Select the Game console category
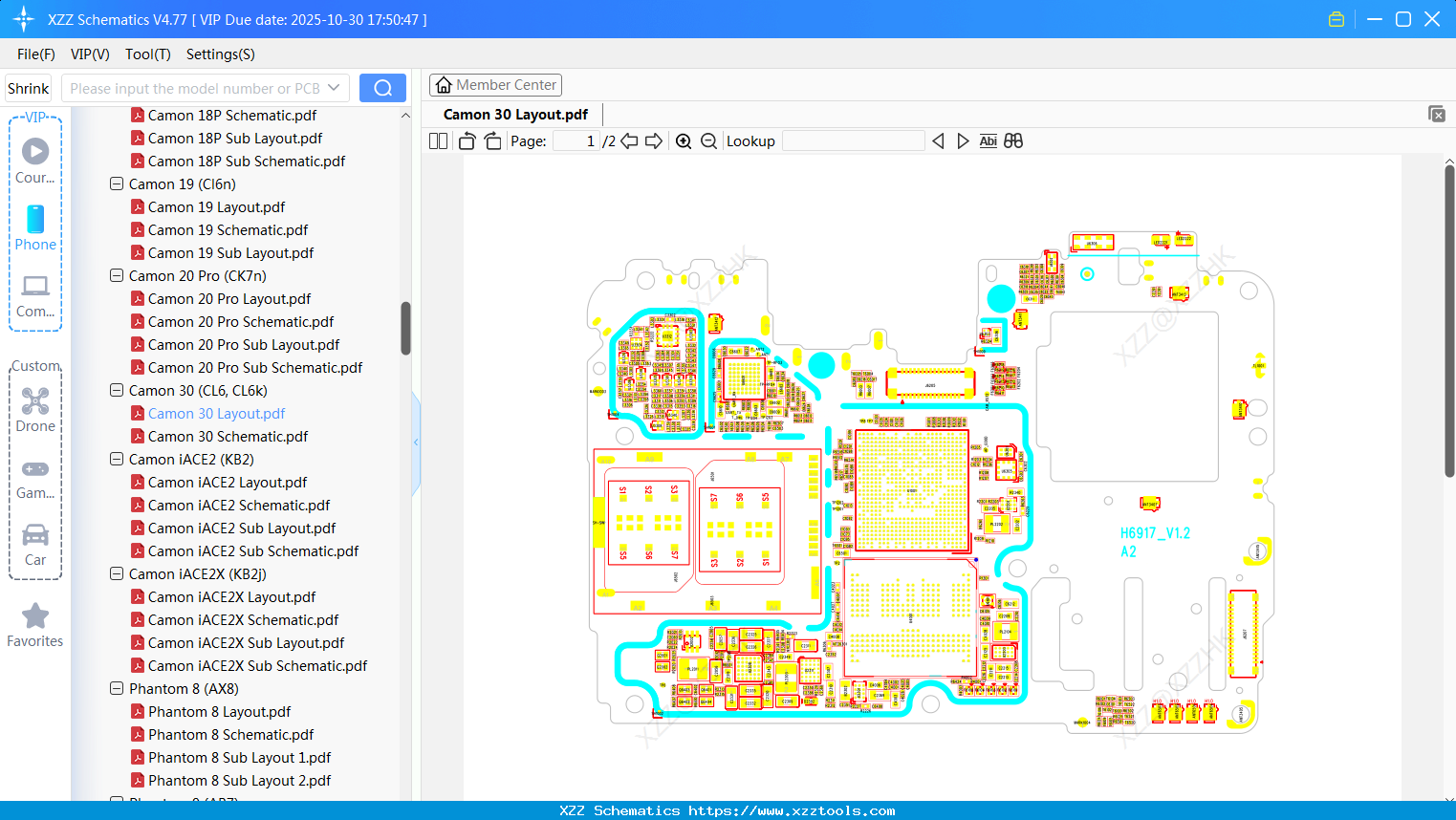 pos(35,478)
